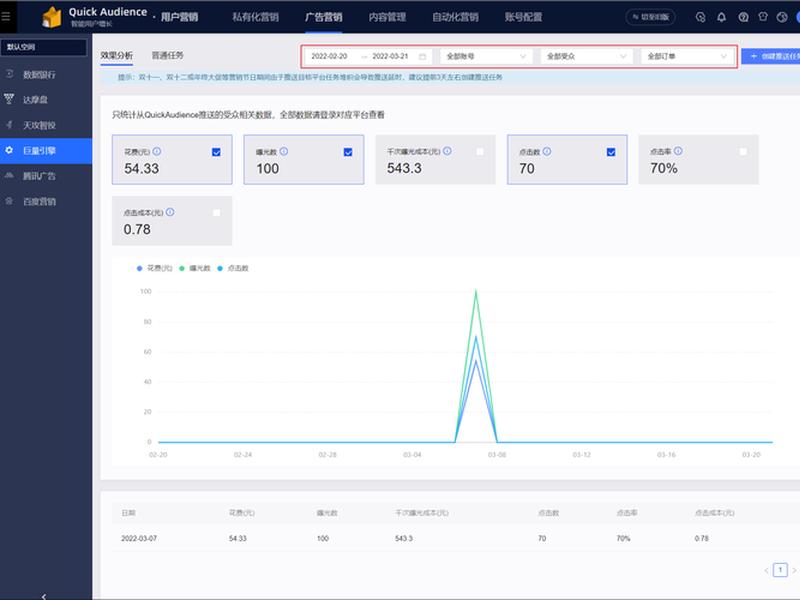800x600 pixels.
Task: Click start date 2022-02-20 field
Action: click(330, 56)
